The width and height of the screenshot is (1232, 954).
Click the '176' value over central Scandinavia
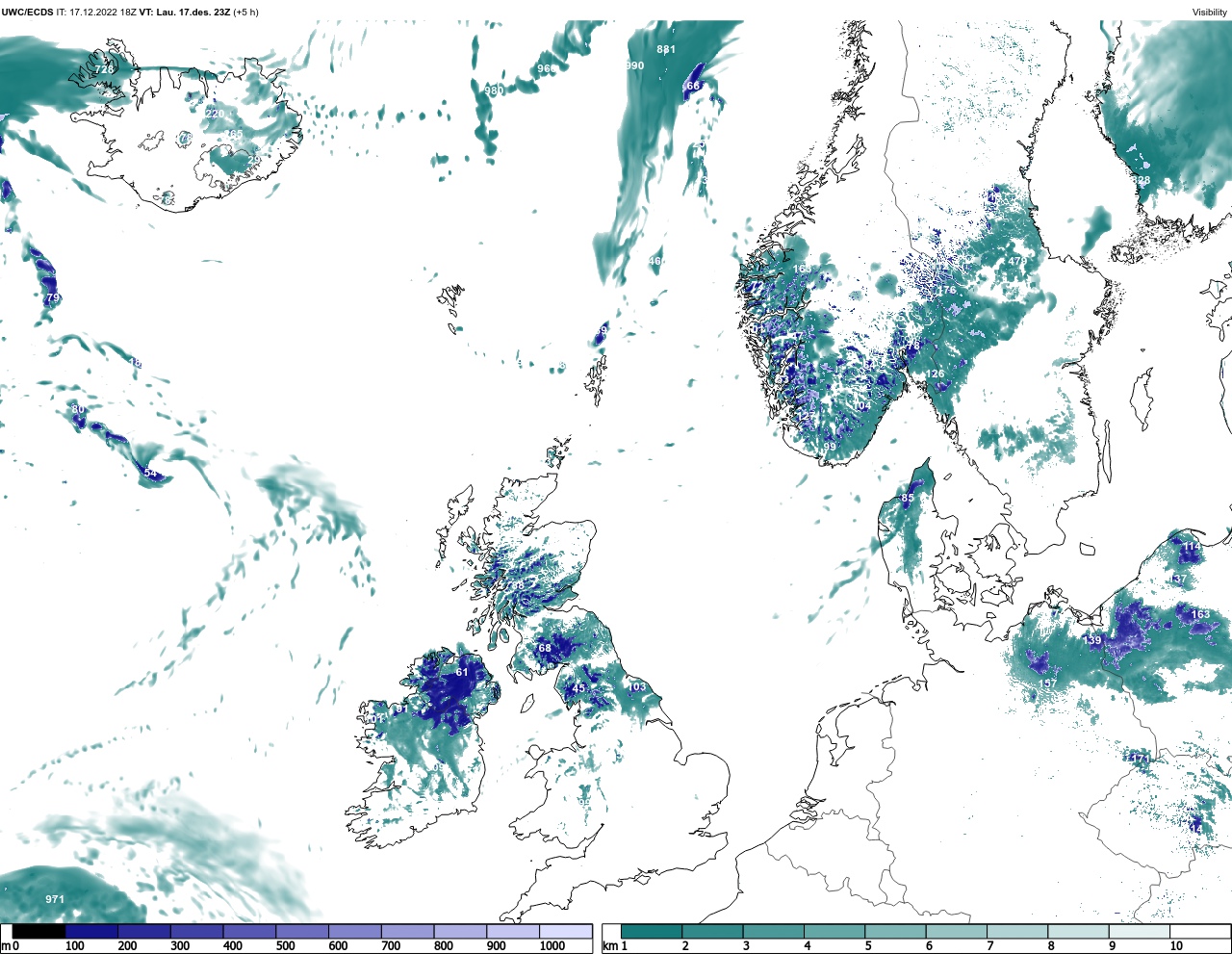947,290
